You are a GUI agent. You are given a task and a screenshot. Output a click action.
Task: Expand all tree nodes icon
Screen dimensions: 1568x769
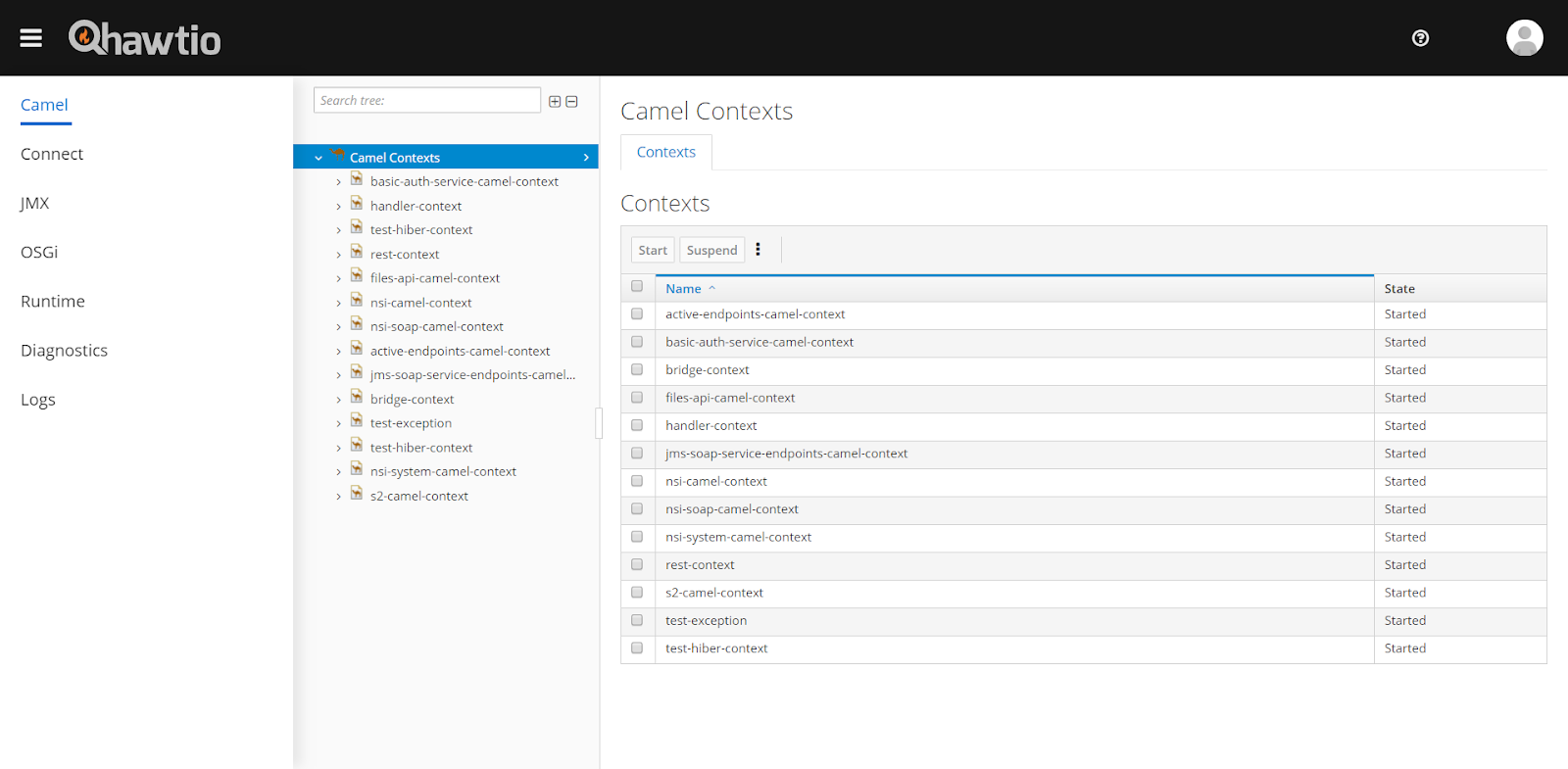555,101
